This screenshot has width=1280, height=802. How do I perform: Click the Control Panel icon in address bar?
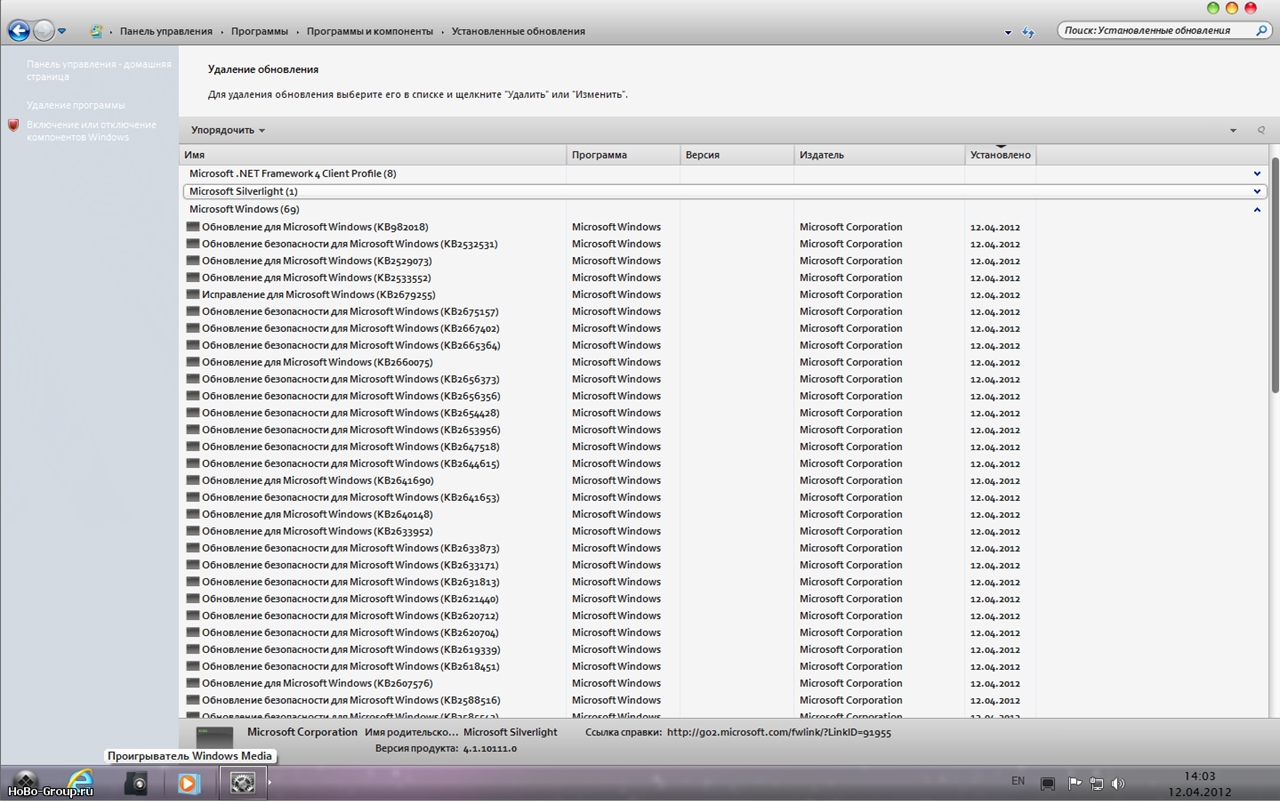pos(96,31)
